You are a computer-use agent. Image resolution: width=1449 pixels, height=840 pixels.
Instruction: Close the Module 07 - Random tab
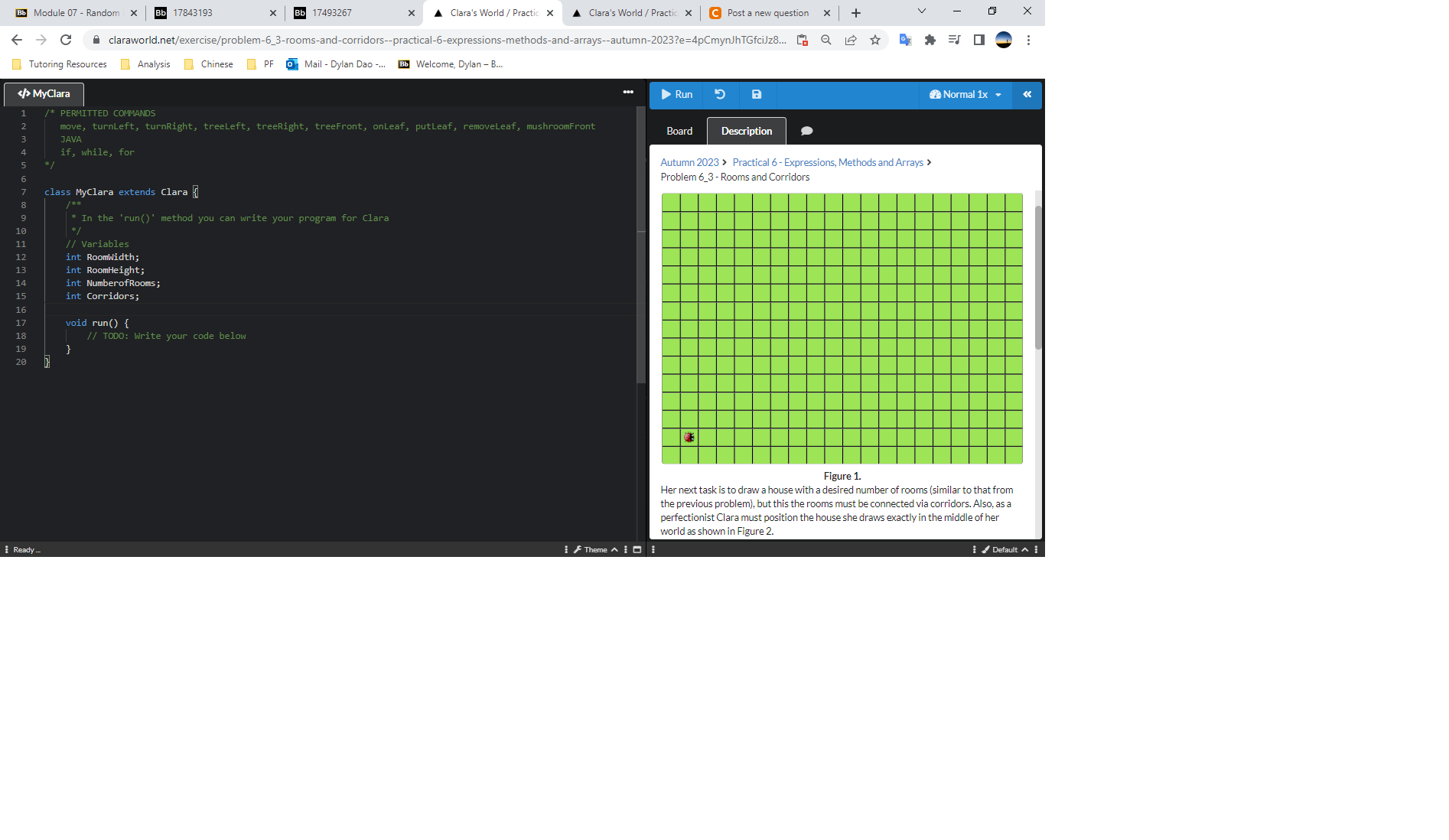(134, 13)
